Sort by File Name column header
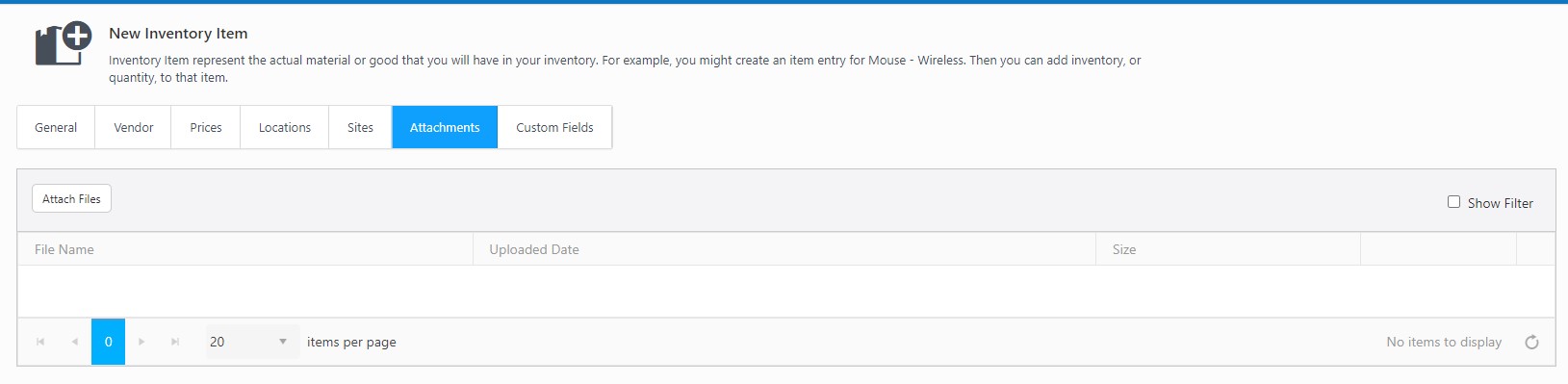Screen dimensions: 1568x384 (64, 249)
